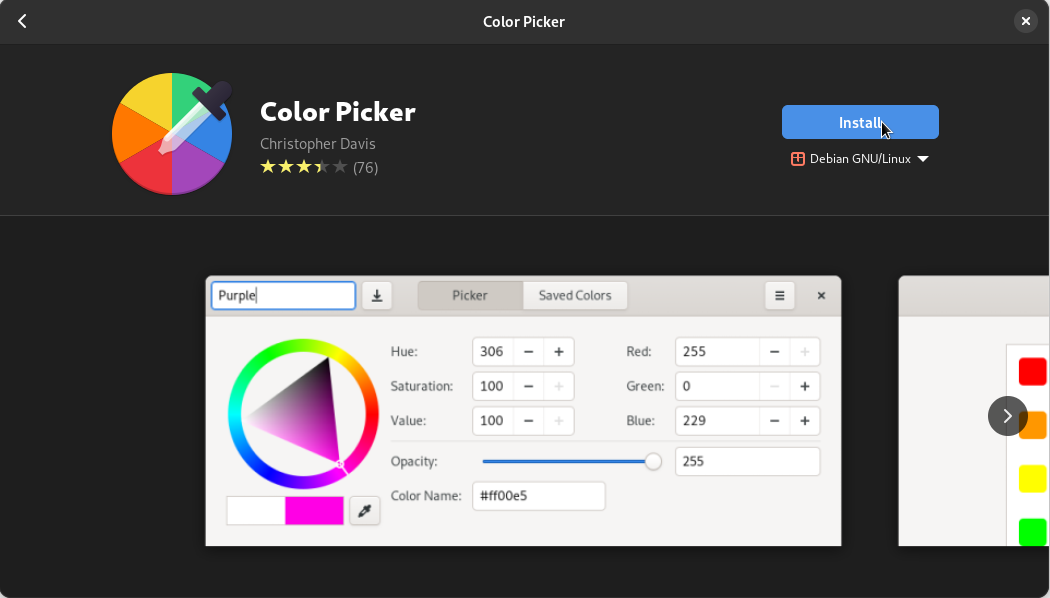Click the Color Picker app icon

[172, 133]
